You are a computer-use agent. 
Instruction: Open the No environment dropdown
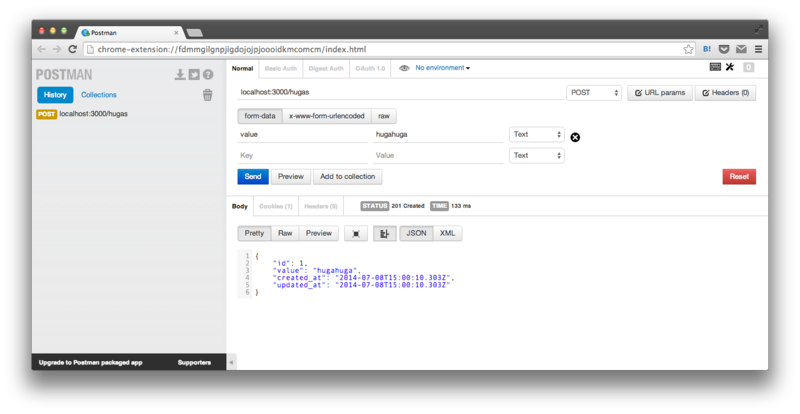[x=442, y=68]
